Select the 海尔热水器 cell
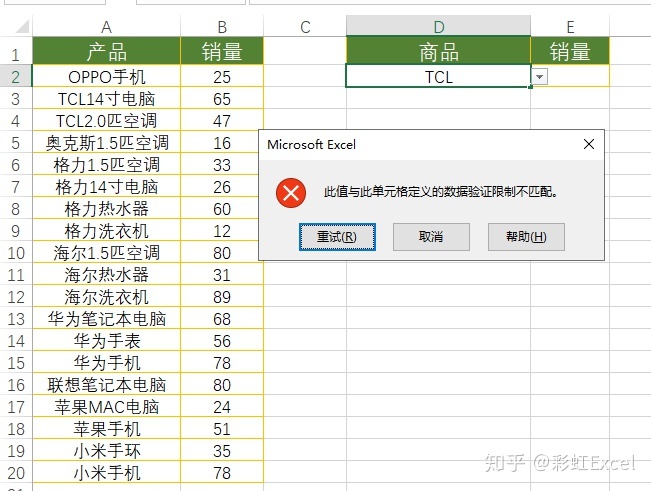This screenshot has width=651, height=491. [106, 275]
